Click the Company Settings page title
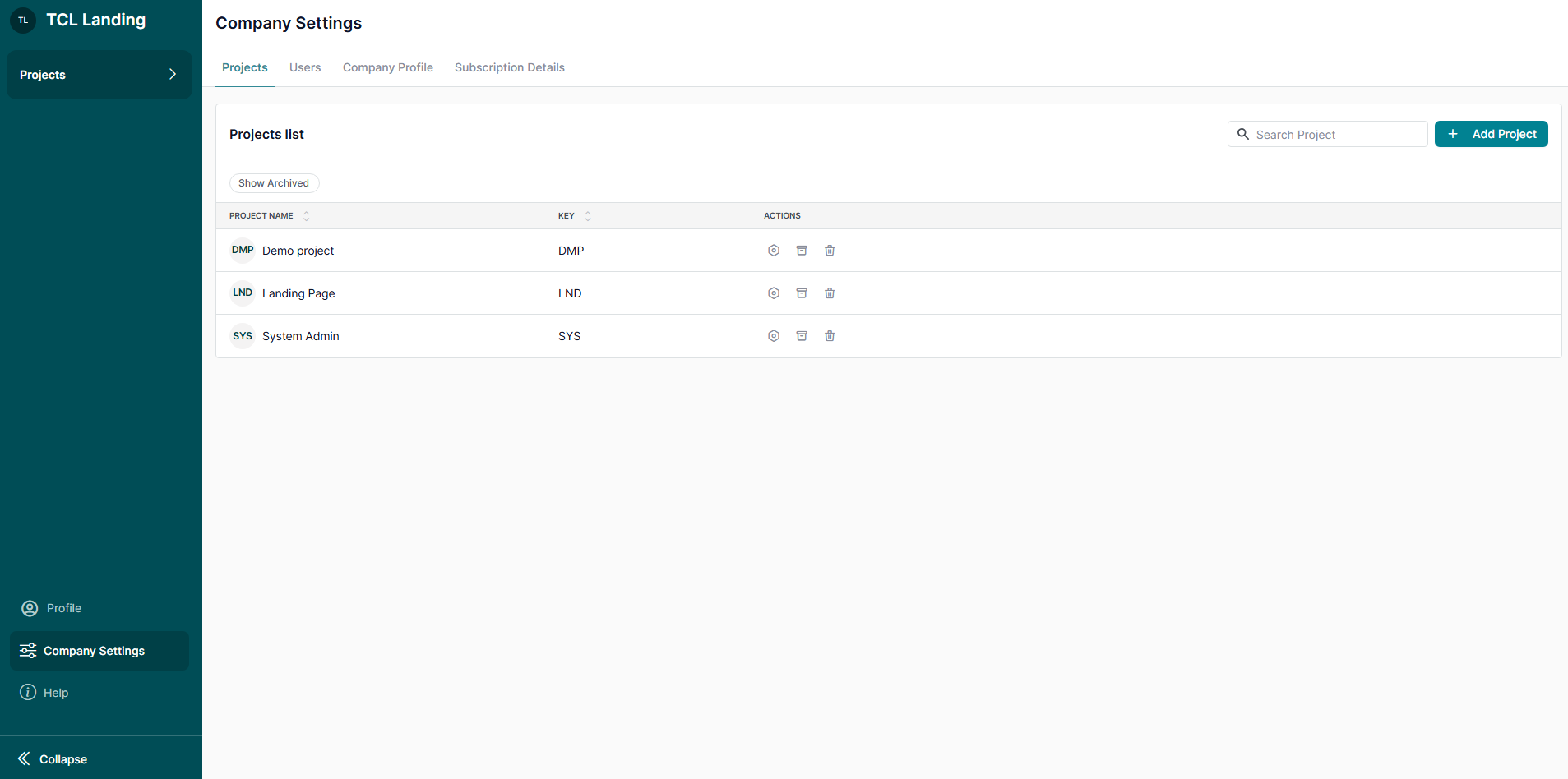Image resolution: width=1568 pixels, height=779 pixels. pyautogui.click(x=289, y=23)
